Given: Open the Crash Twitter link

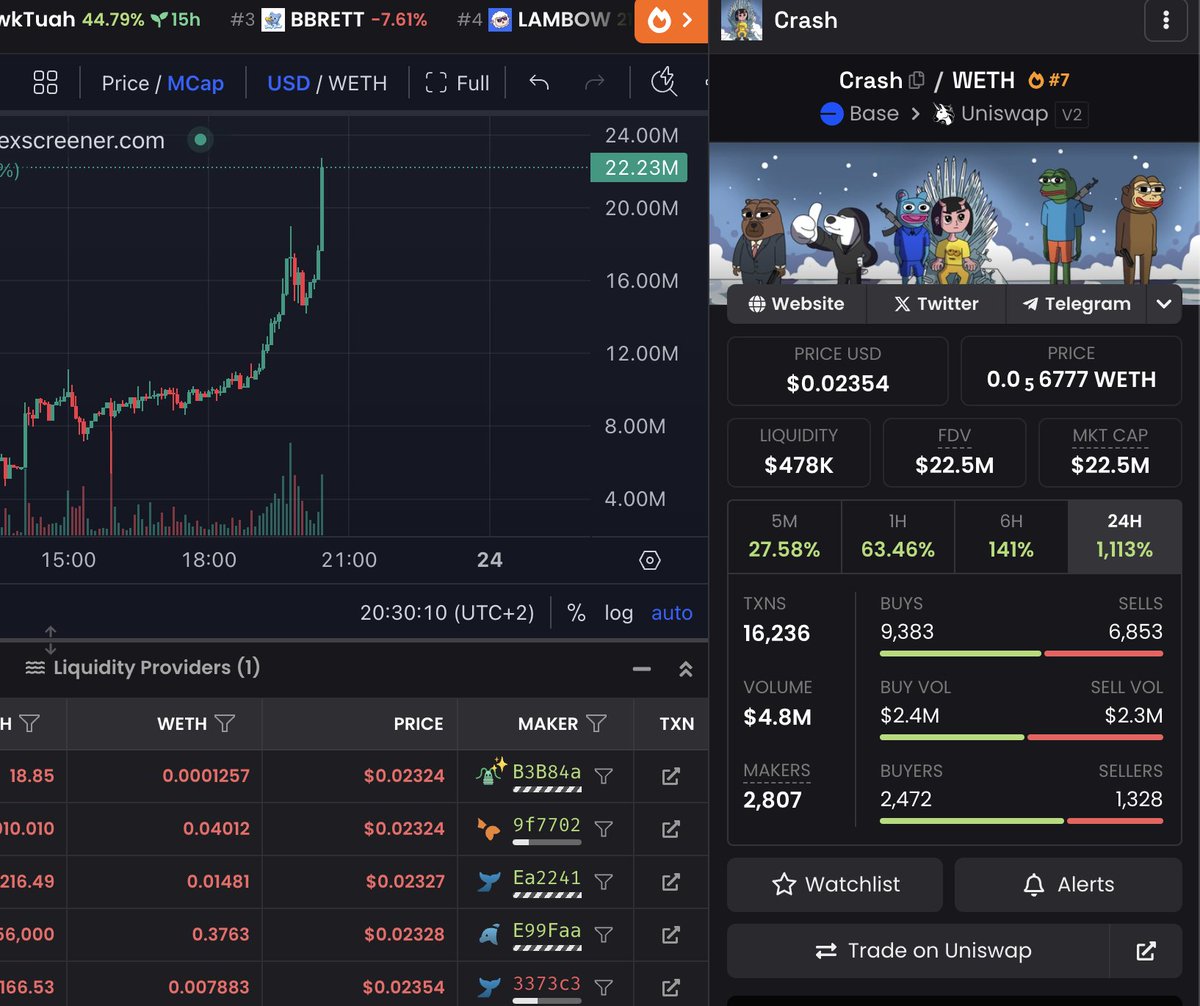Looking at the screenshot, I should click(x=936, y=304).
